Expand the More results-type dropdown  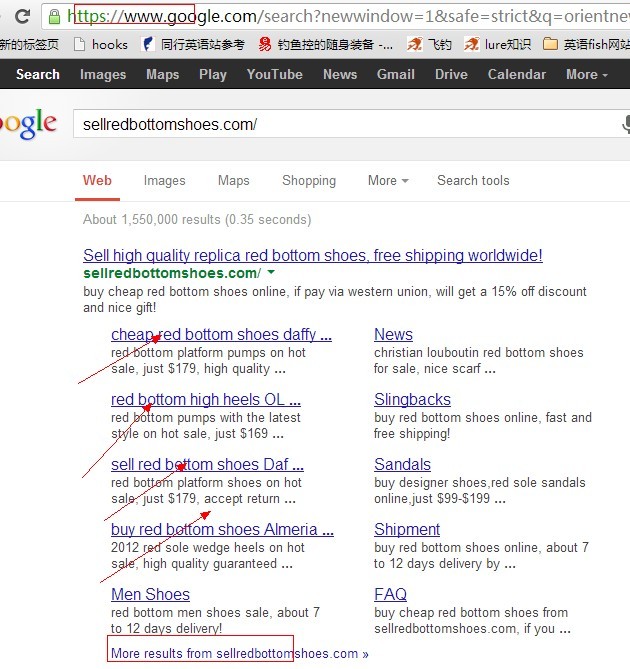point(388,180)
